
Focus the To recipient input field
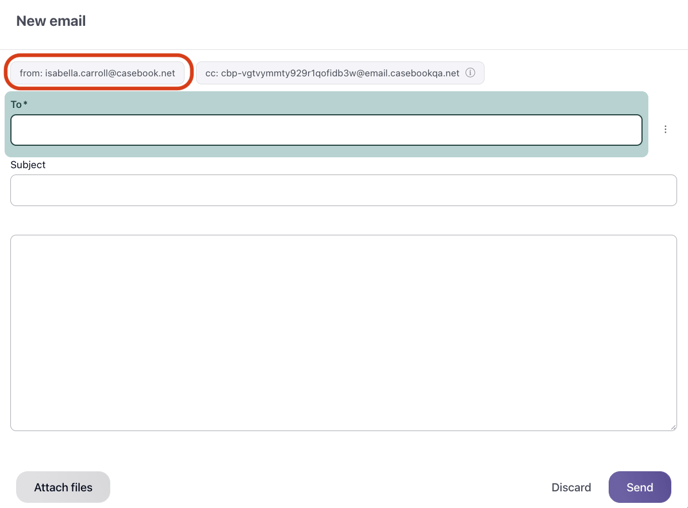click(x=326, y=130)
